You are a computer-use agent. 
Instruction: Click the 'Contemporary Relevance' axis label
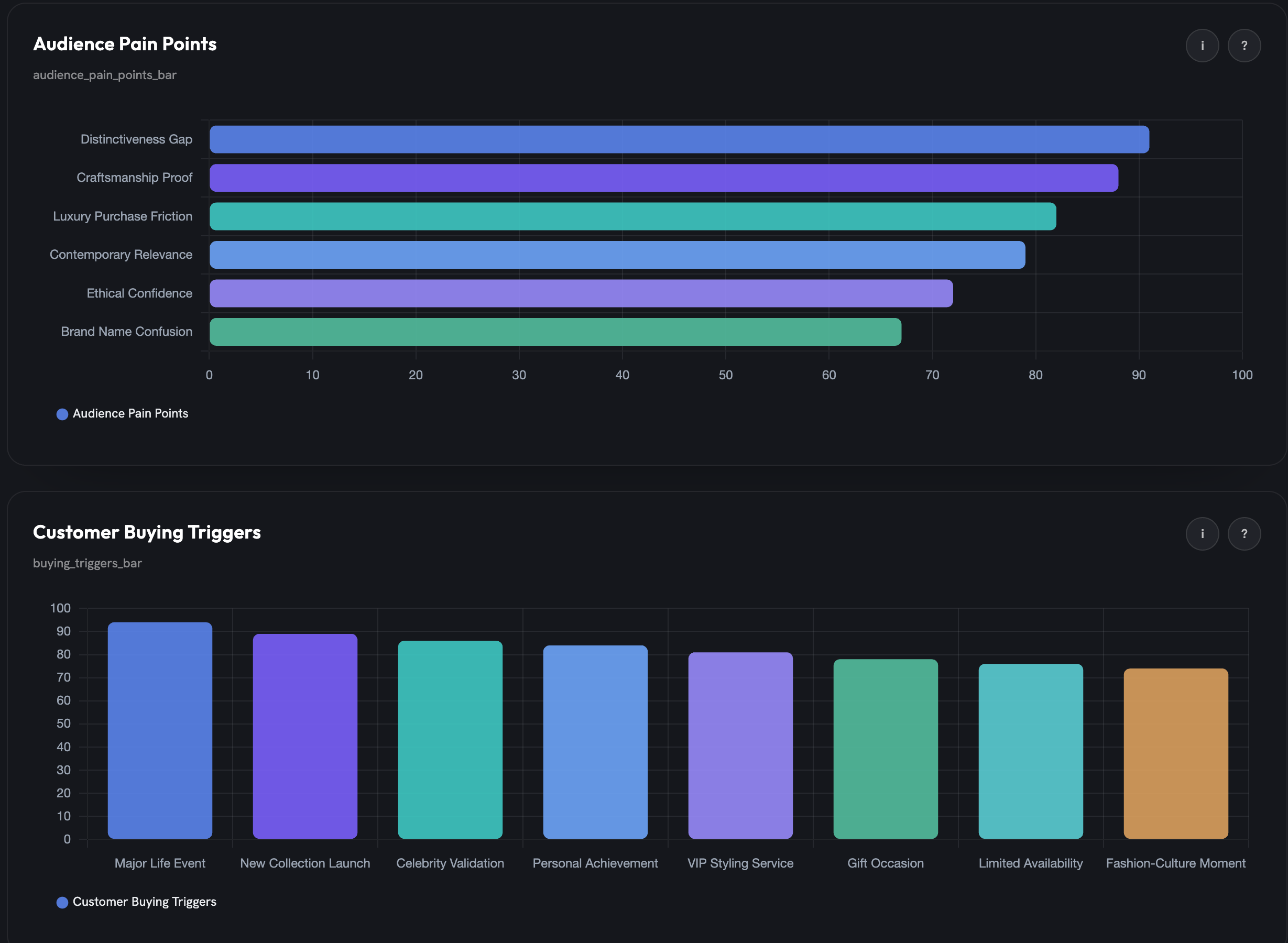coord(121,255)
